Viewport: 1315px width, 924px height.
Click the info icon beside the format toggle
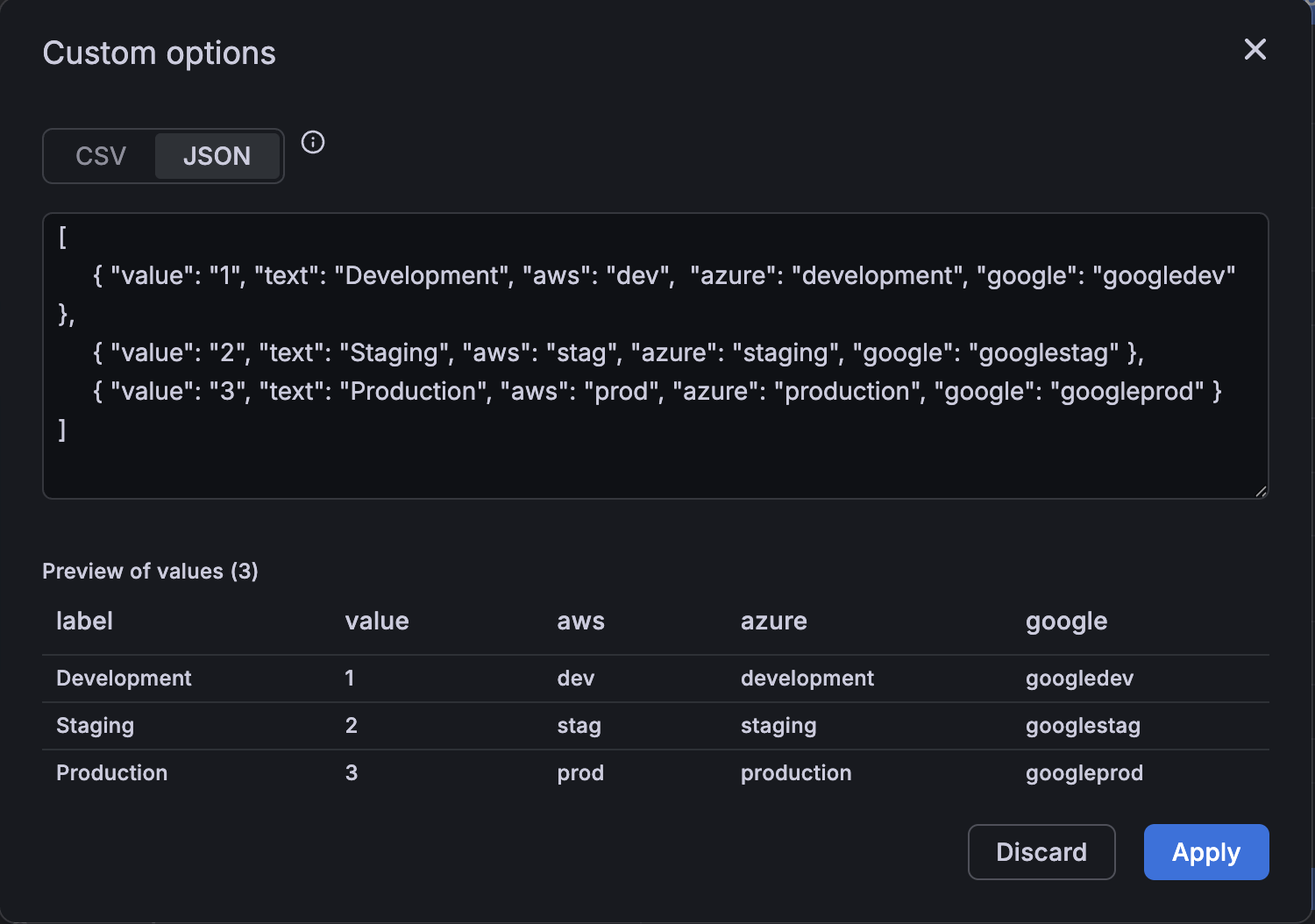click(313, 142)
